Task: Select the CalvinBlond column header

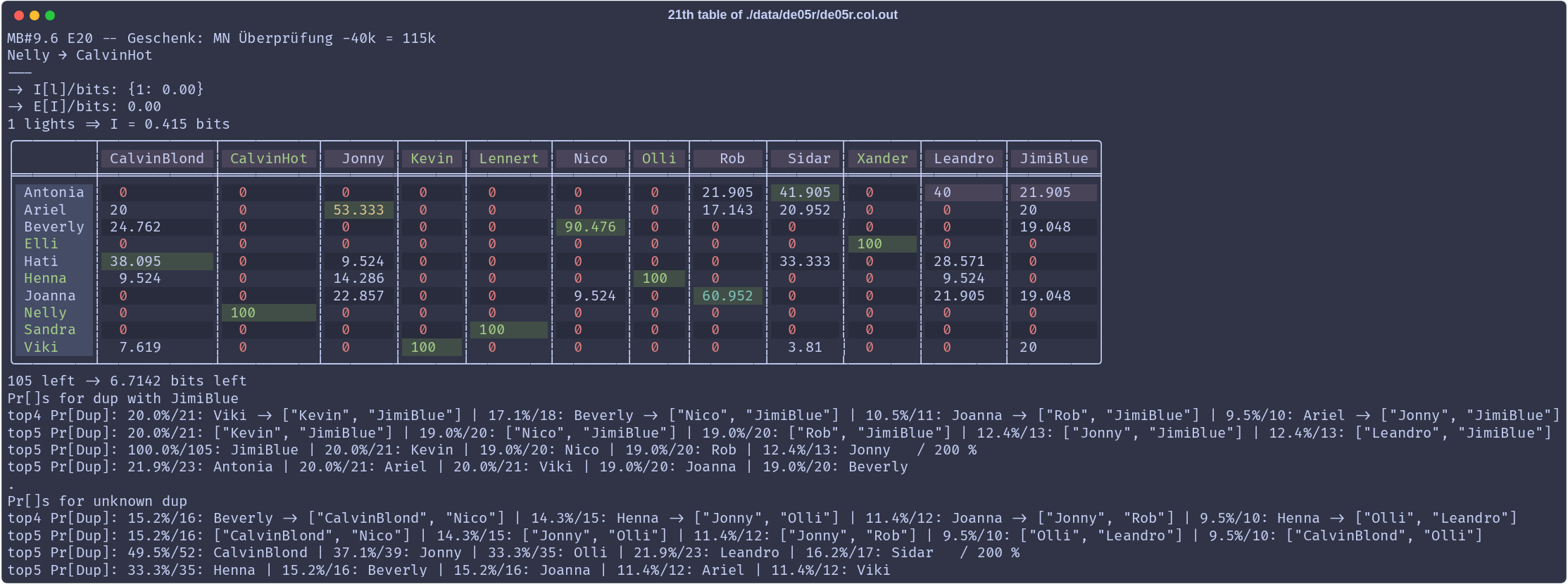Action: 156,159
